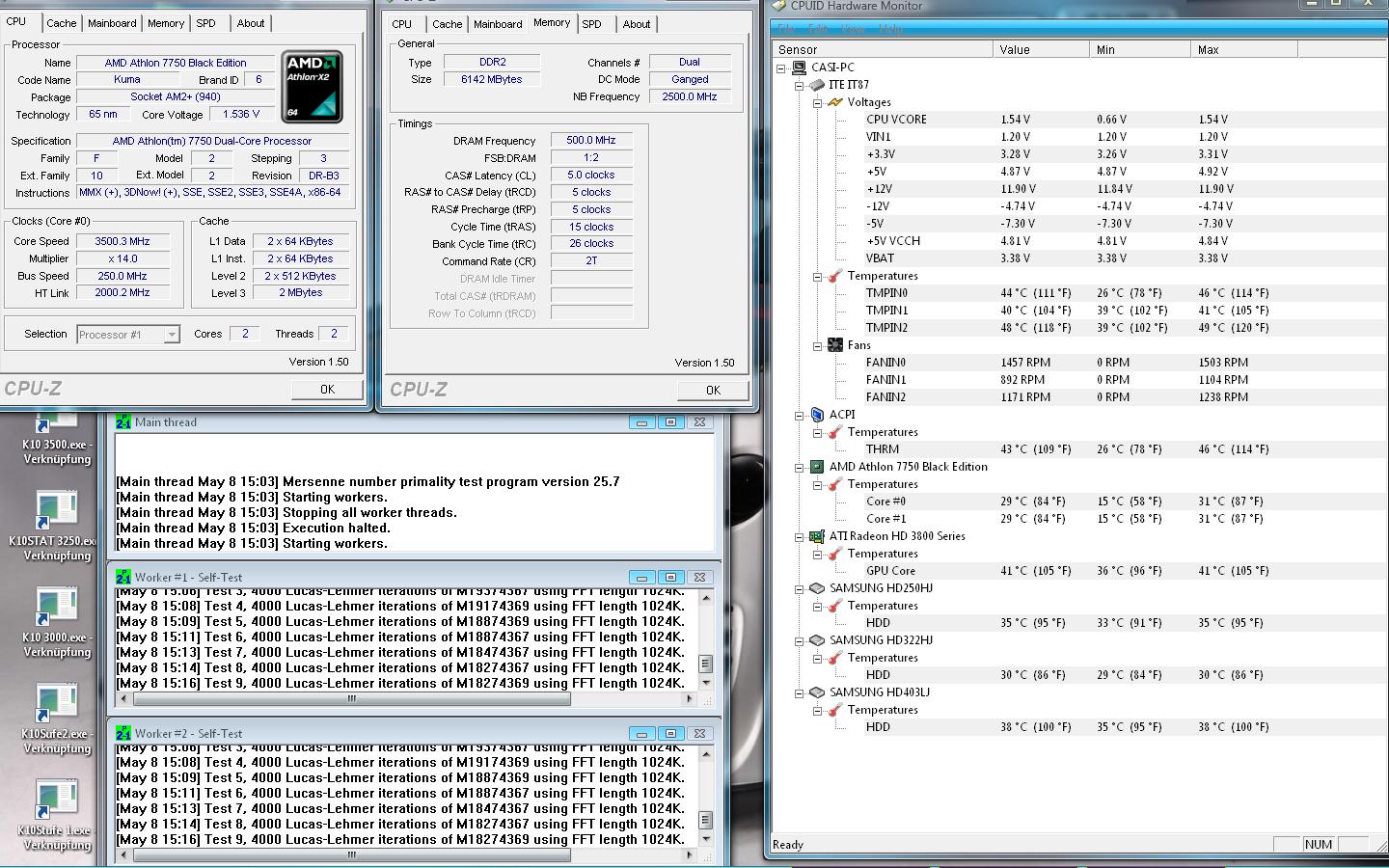This screenshot has width=1389, height=868.
Task: Click Worker #1 vertical scrollbar thumb
Action: (705, 664)
